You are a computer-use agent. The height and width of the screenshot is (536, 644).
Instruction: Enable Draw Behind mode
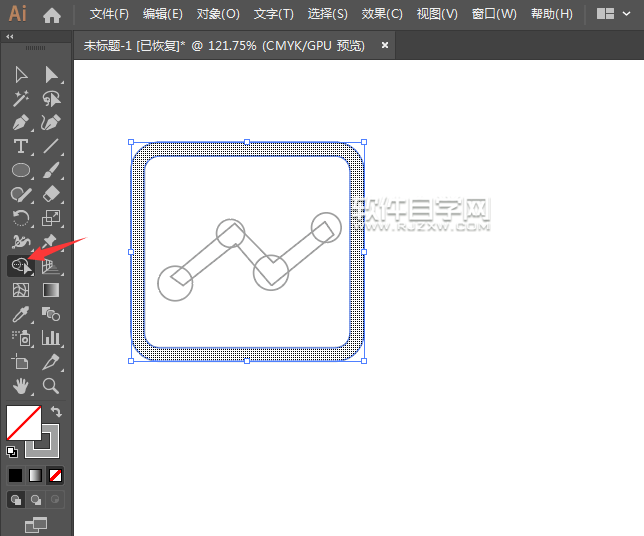pos(36,499)
